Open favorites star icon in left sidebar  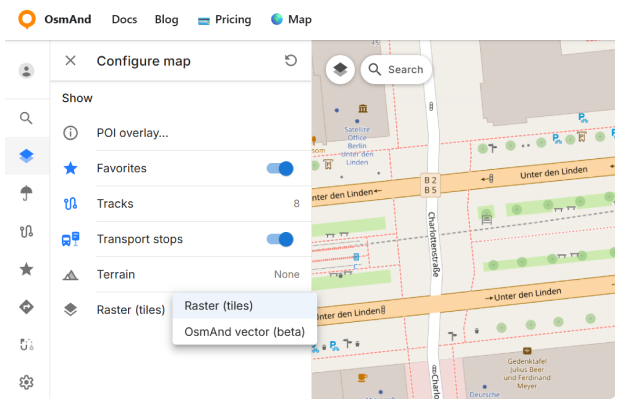tap(26, 269)
